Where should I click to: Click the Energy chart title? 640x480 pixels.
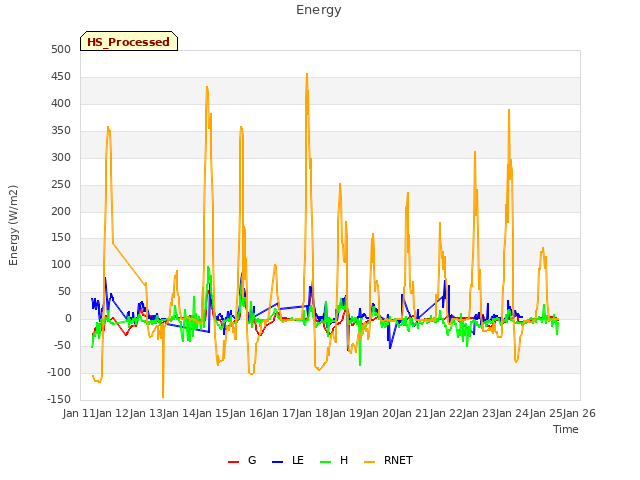[x=319, y=10]
